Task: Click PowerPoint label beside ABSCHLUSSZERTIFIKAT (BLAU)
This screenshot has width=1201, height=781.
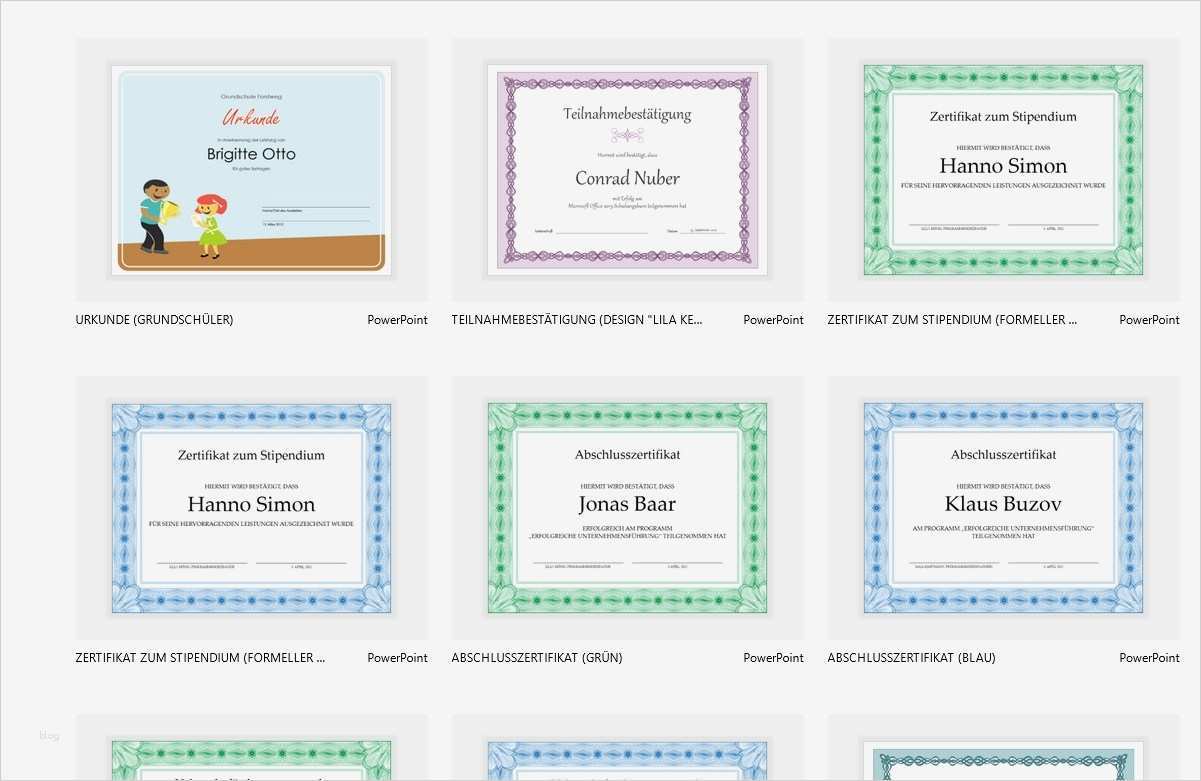Action: 1149,658
